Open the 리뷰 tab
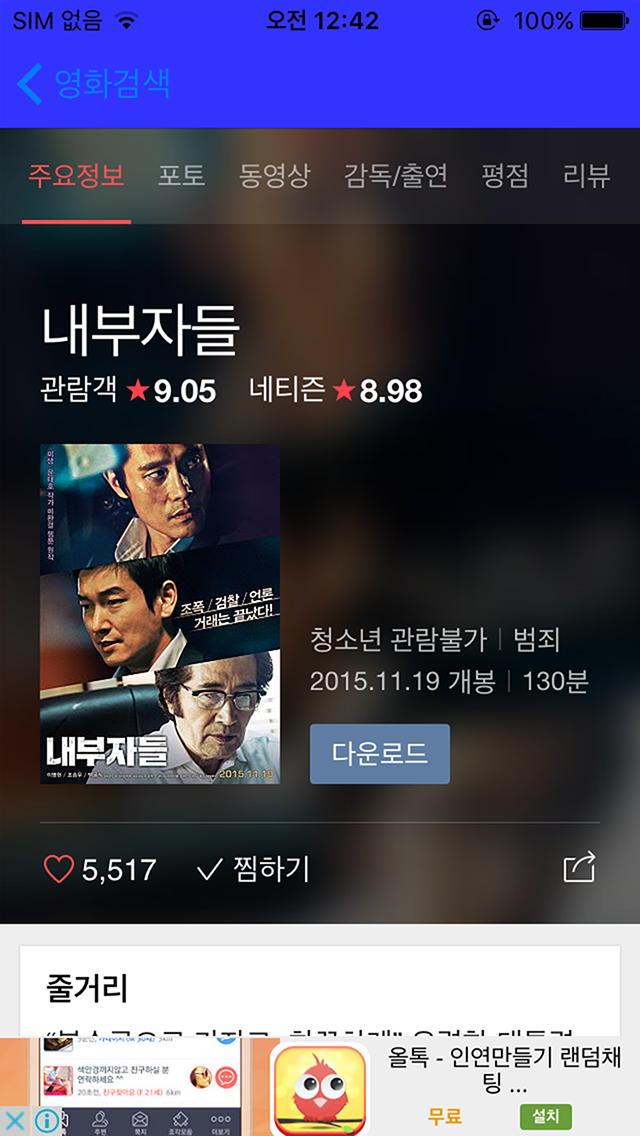The image size is (640, 1136). (587, 176)
